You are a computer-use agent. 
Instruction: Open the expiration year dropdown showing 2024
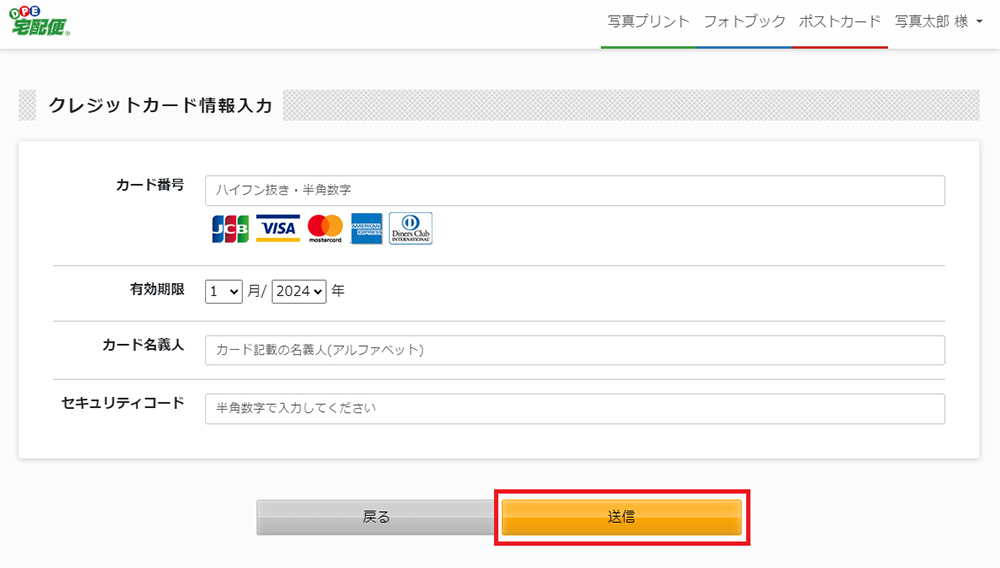299,291
